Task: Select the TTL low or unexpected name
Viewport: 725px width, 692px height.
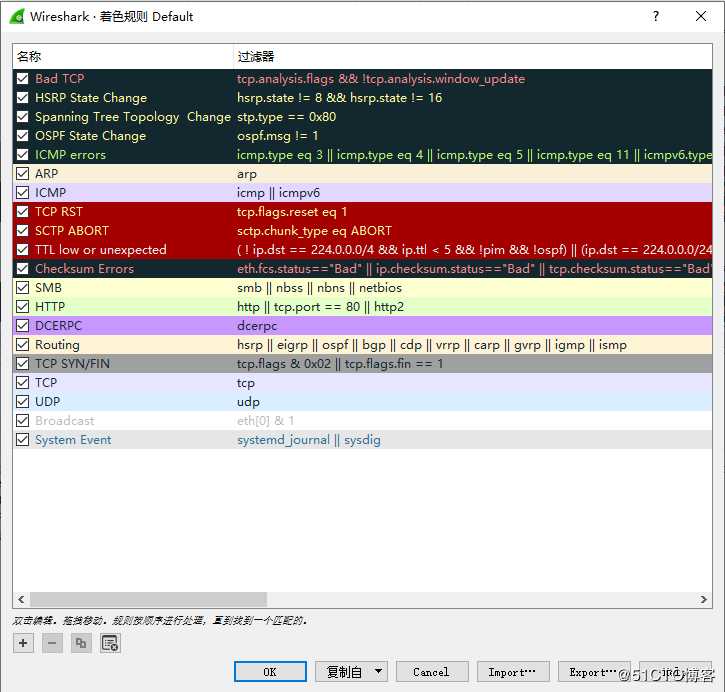Action: tap(101, 249)
